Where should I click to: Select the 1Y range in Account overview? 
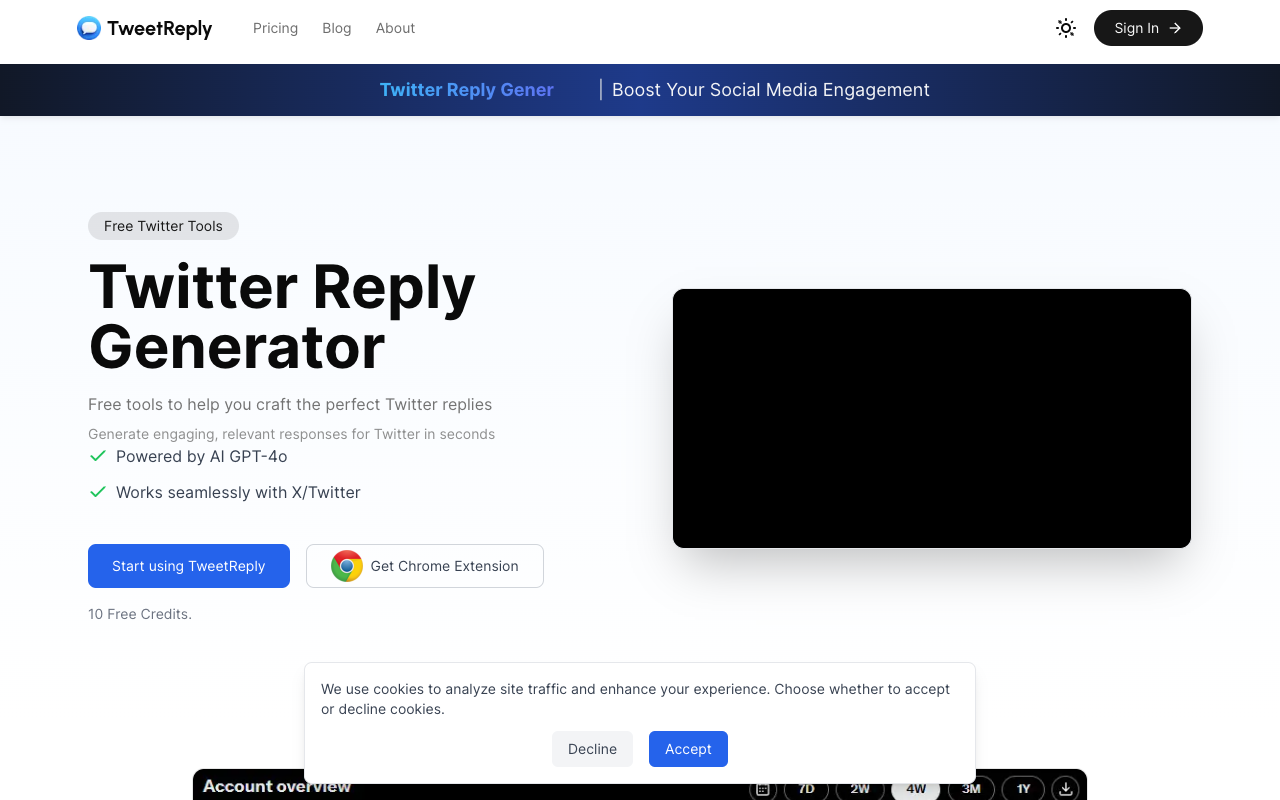tap(1023, 789)
